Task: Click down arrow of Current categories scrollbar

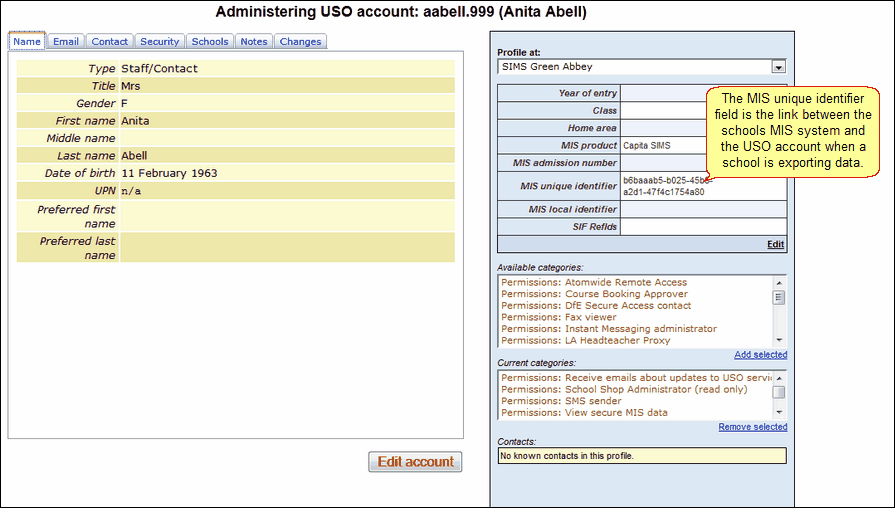Action: coord(779,413)
